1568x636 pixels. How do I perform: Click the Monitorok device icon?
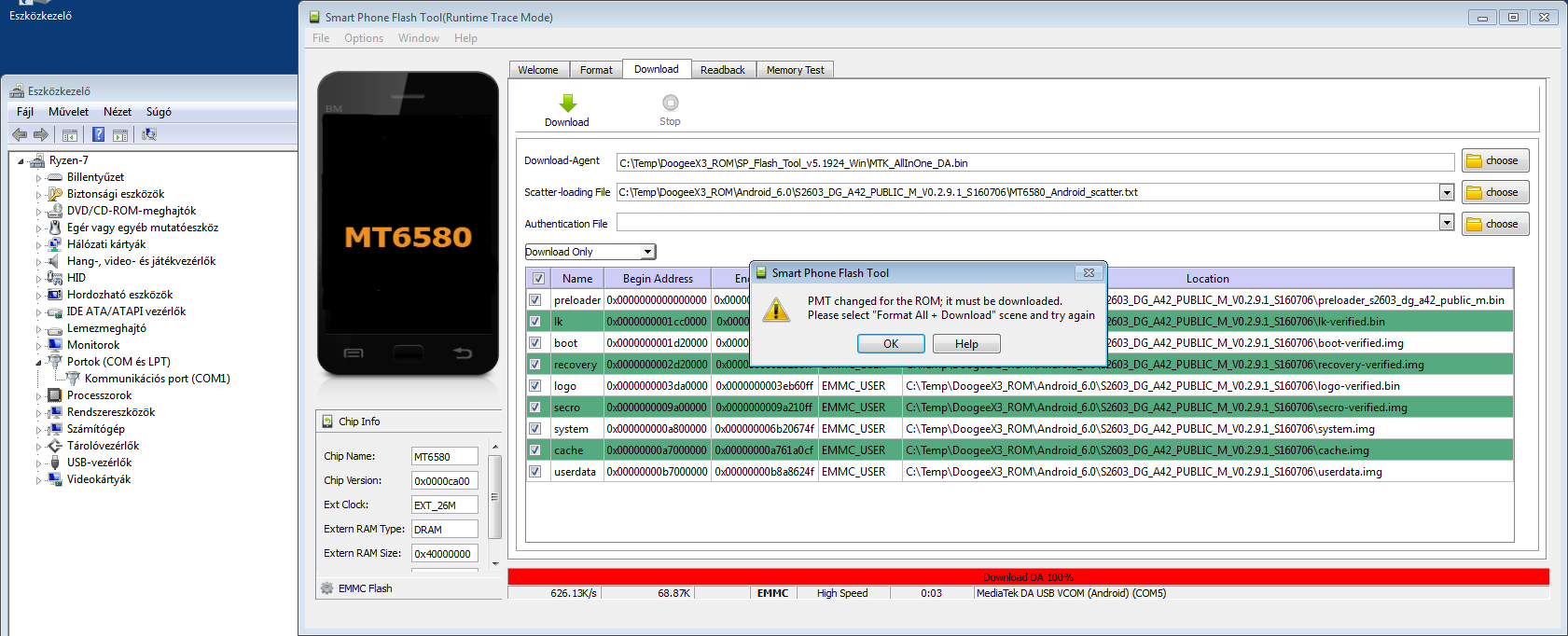tap(55, 345)
